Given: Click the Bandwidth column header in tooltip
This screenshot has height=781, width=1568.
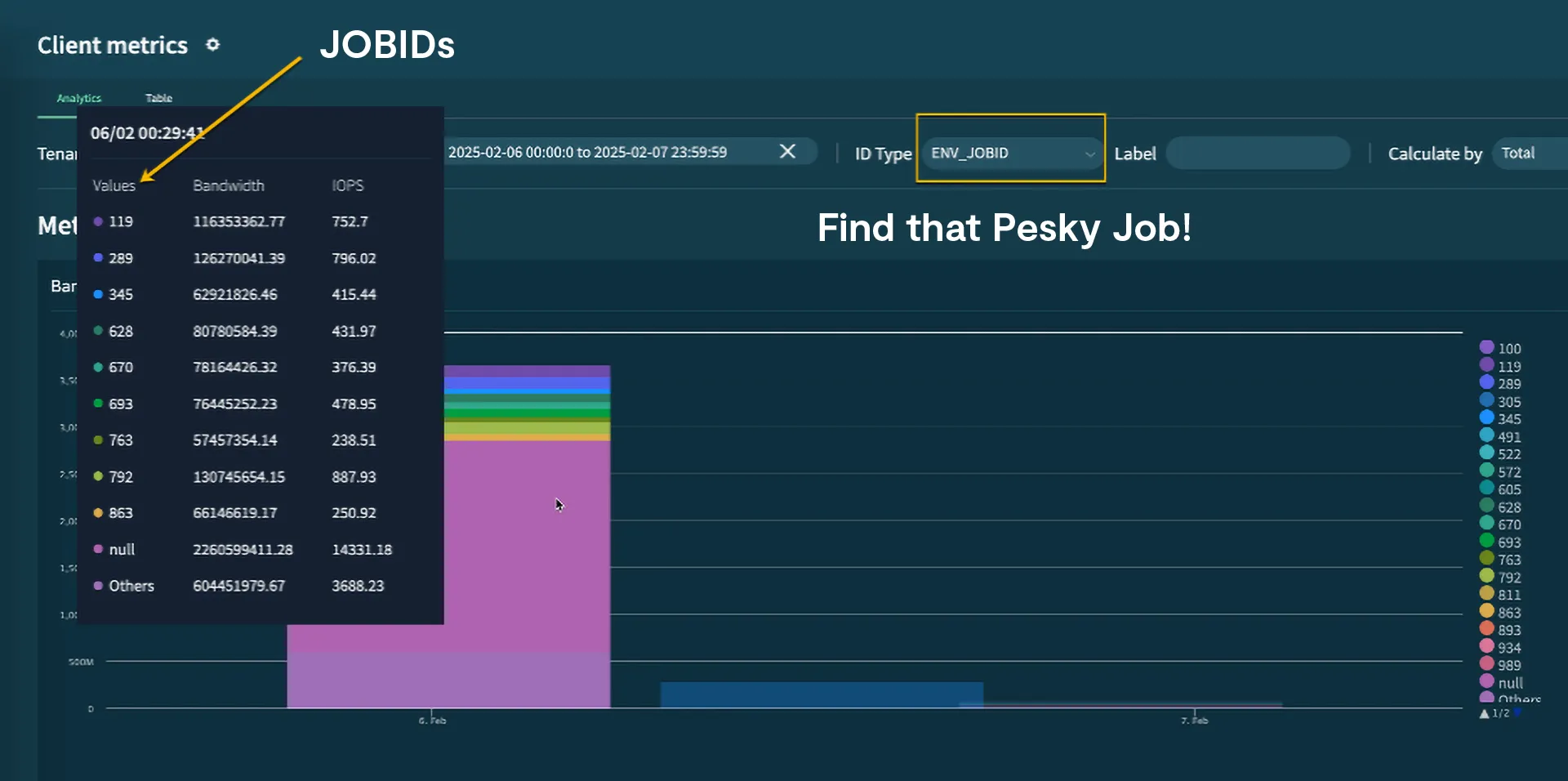Looking at the screenshot, I should 229,185.
